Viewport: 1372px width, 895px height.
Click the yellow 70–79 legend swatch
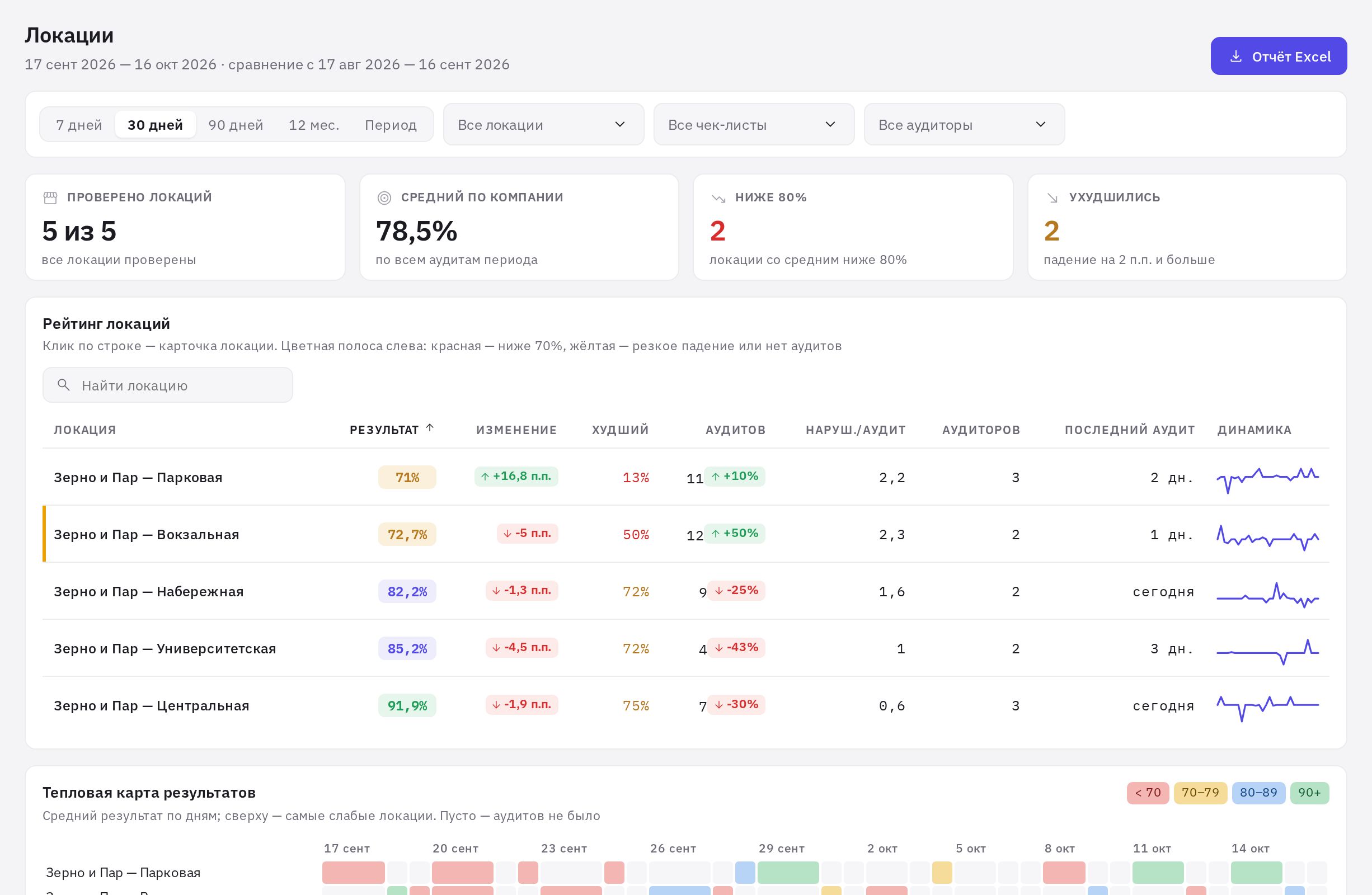(1200, 793)
